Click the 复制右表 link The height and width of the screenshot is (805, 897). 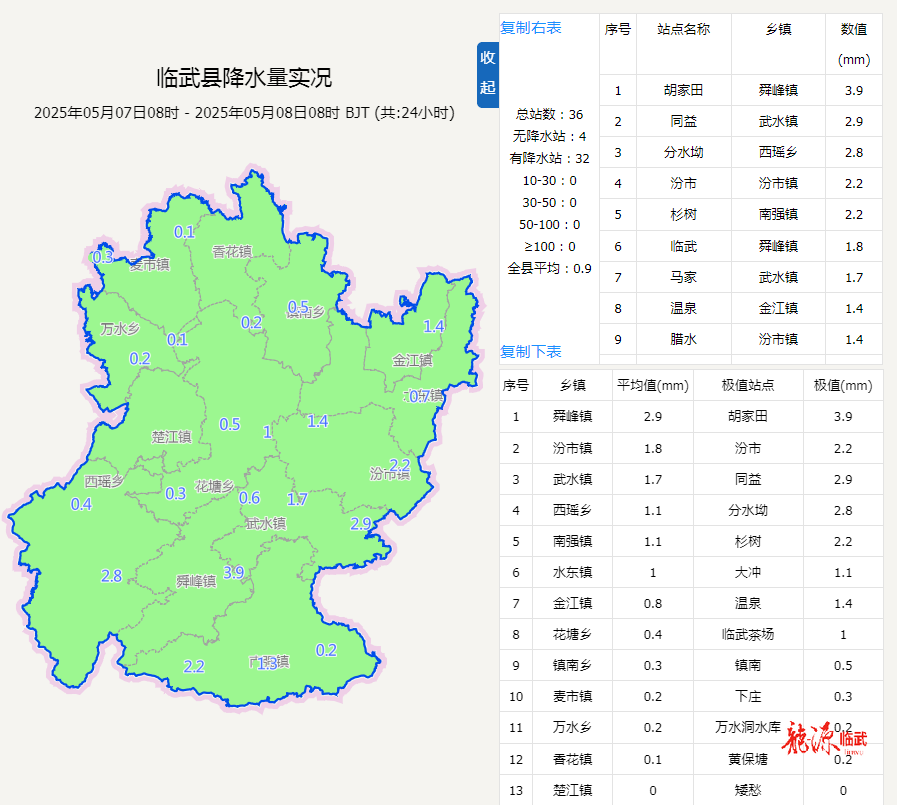point(531,28)
